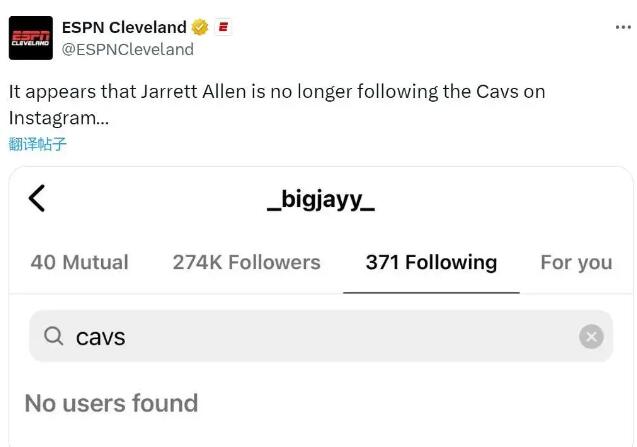Click the _bigjayy_ username title
This screenshot has height=447, width=637.
coord(321,199)
